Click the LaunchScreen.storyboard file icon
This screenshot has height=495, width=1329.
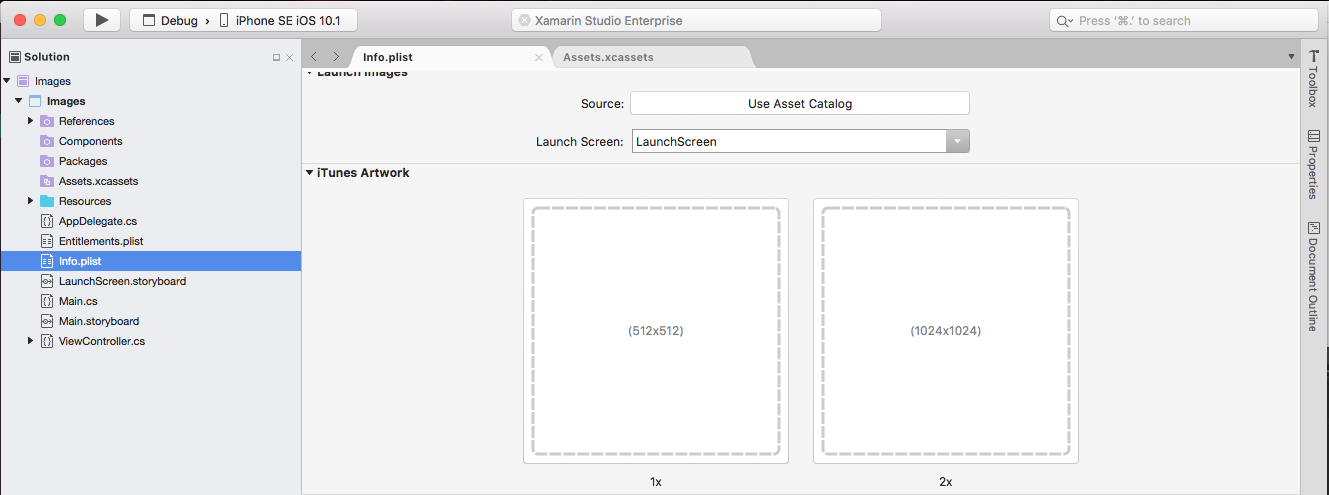coord(47,281)
